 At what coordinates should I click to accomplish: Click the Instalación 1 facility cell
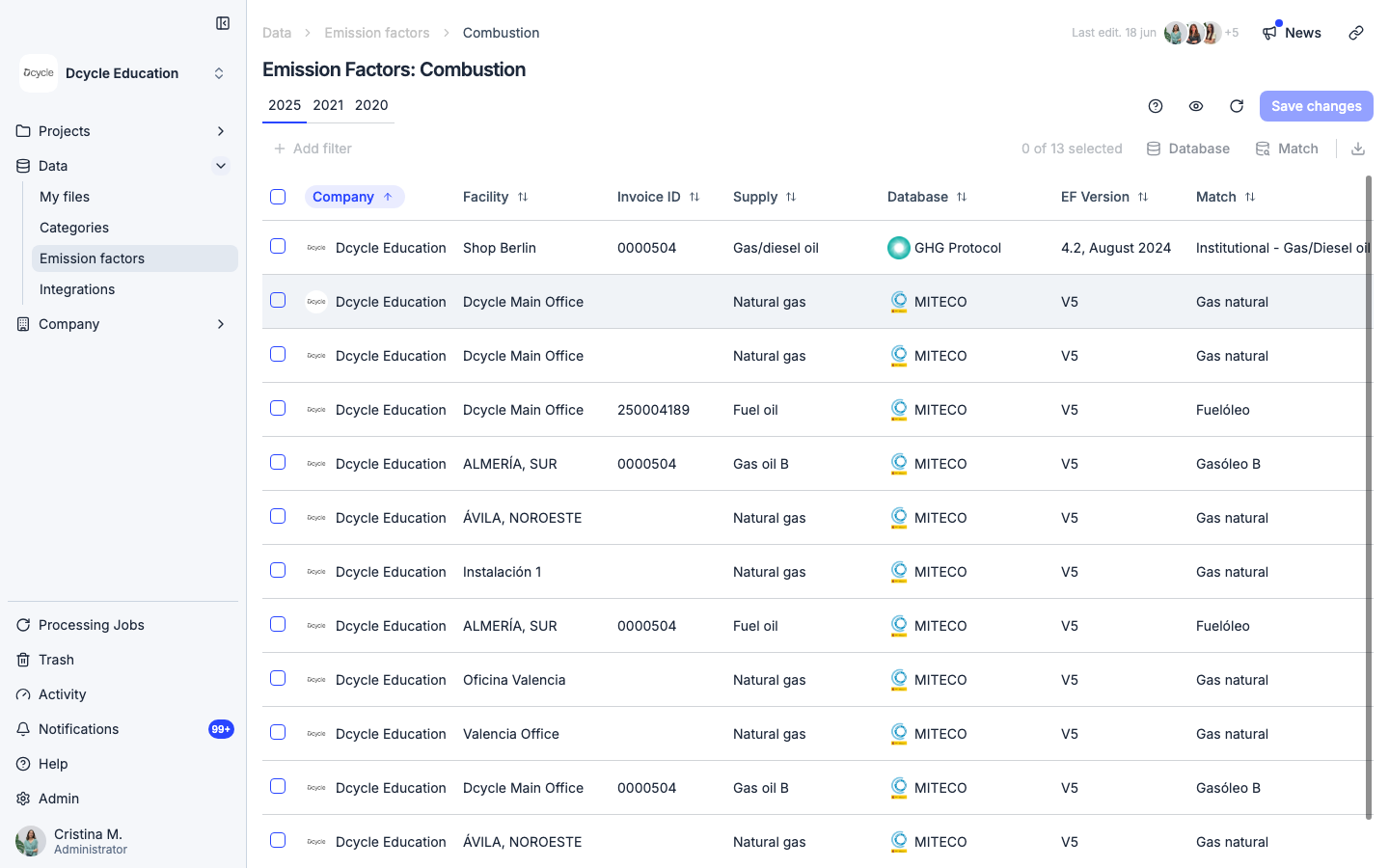(x=502, y=572)
